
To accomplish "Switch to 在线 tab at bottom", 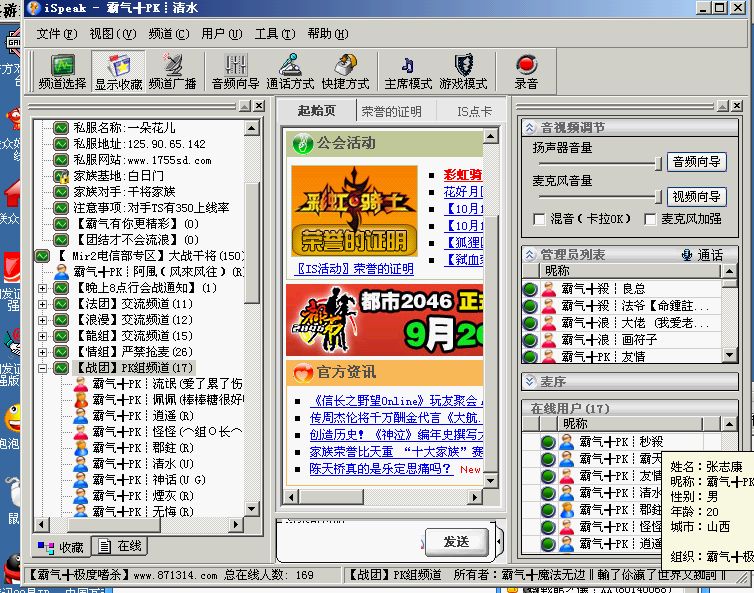I will click(x=120, y=546).
